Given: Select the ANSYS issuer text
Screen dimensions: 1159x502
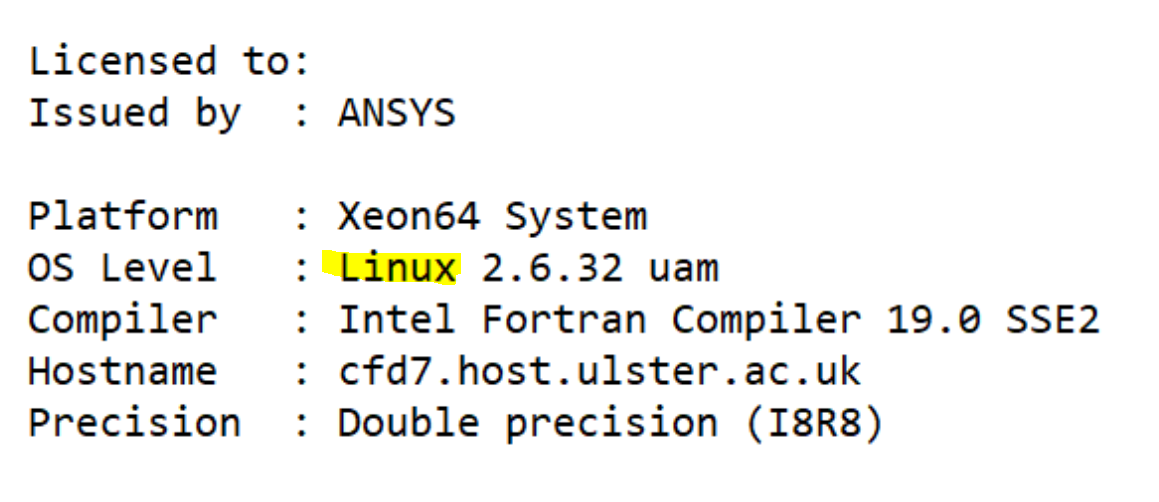Looking at the screenshot, I should tap(396, 113).
